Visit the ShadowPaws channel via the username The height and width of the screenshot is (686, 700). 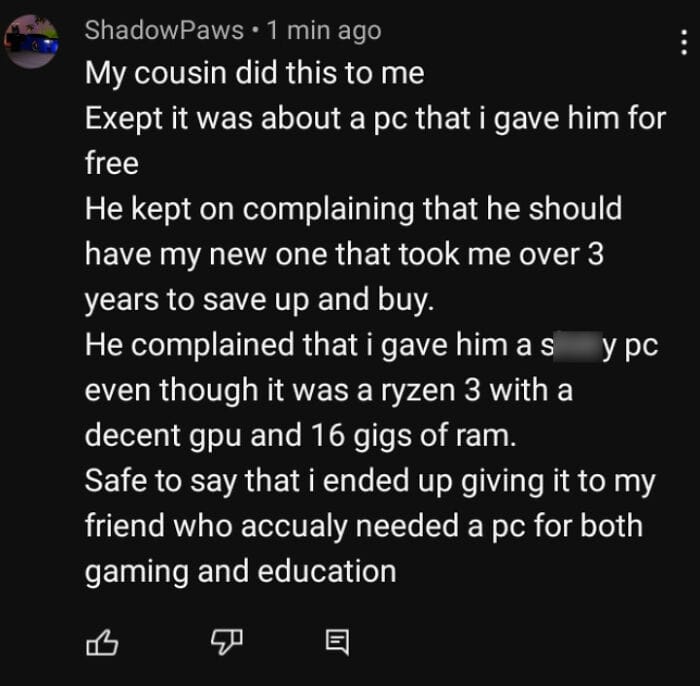pyautogui.click(x=164, y=30)
